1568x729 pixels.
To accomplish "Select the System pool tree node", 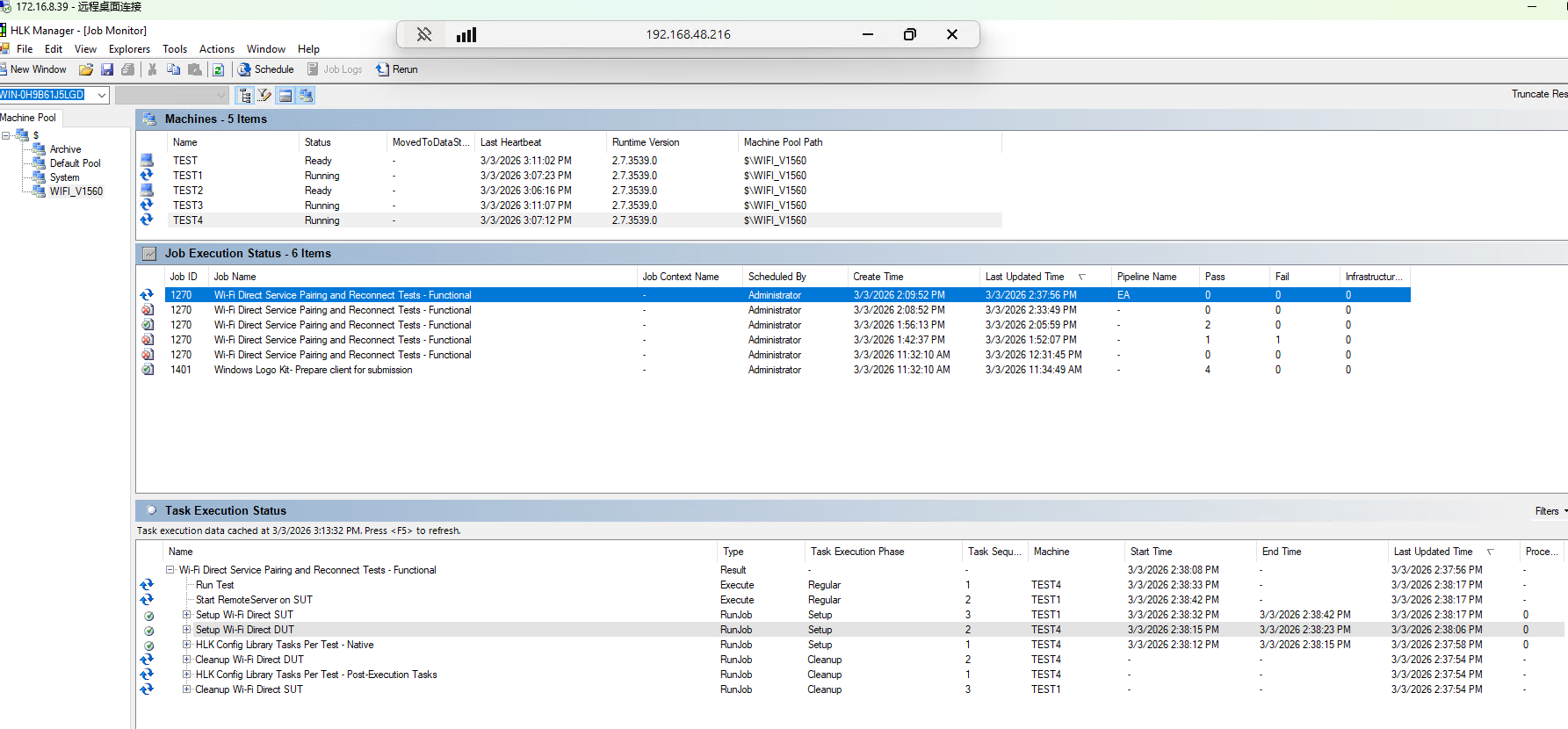I will pyautogui.click(x=64, y=177).
